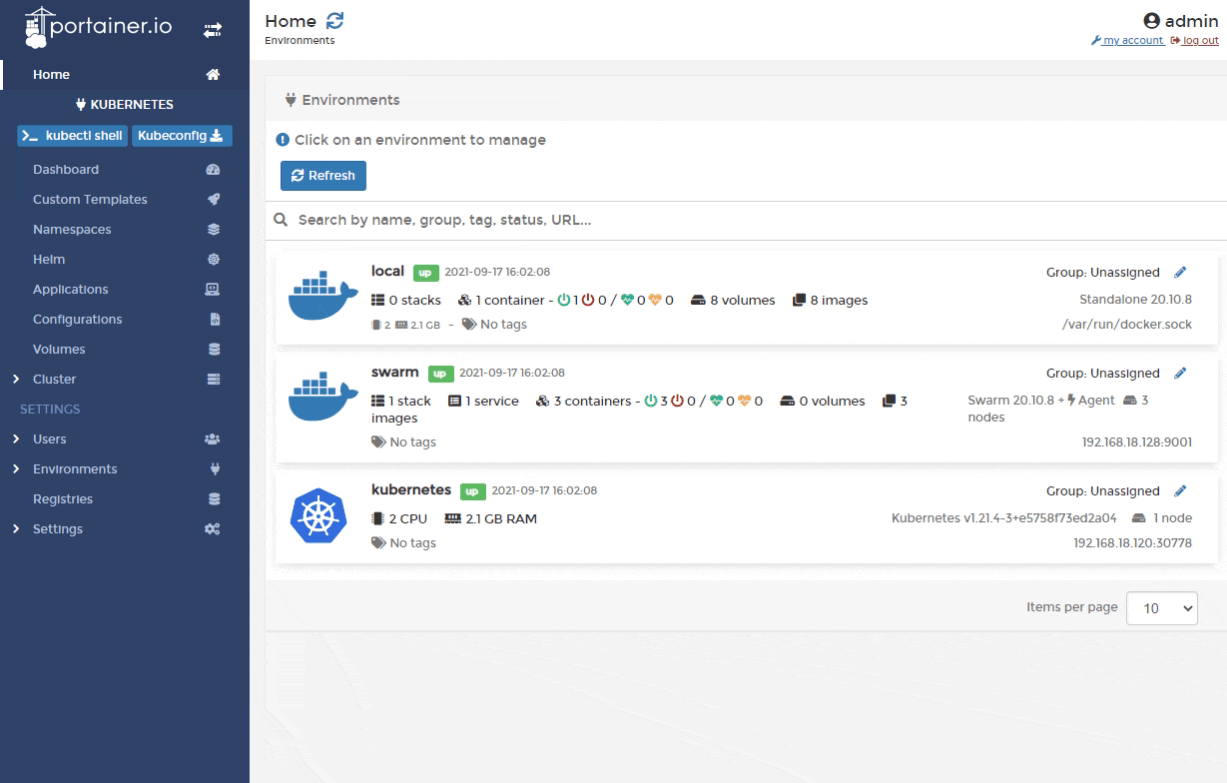Image resolution: width=1227 pixels, height=783 pixels.
Task: Edit the swarm environment with pencil icon
Action: click(x=1181, y=374)
